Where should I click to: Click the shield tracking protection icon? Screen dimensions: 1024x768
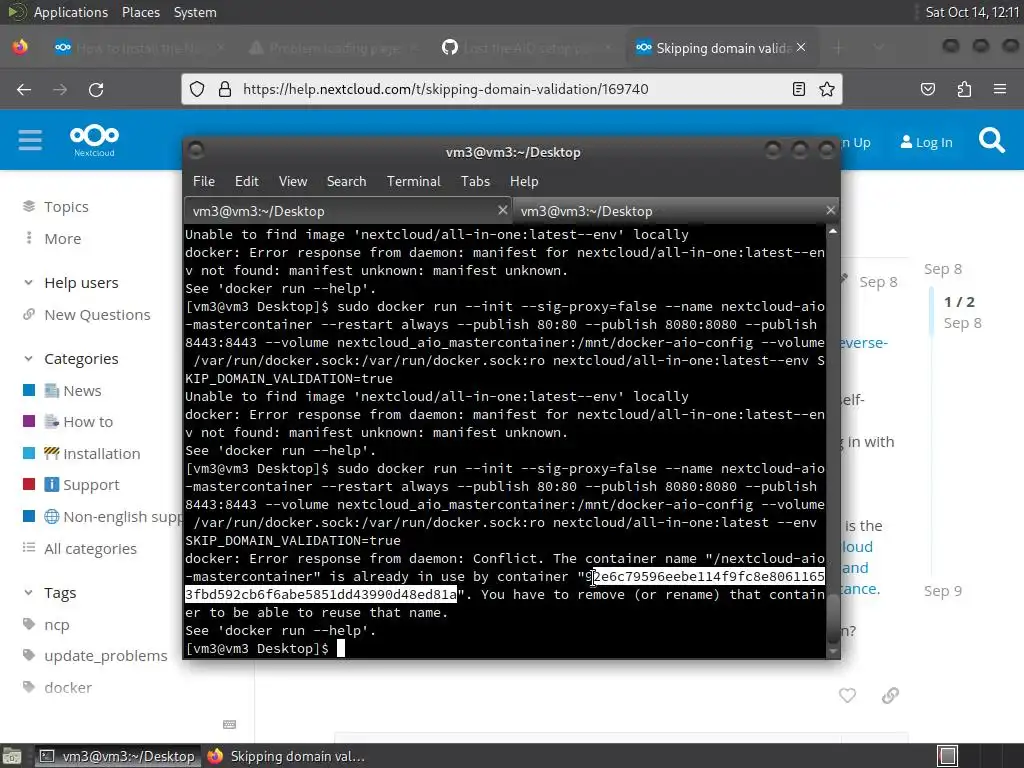coord(197,89)
